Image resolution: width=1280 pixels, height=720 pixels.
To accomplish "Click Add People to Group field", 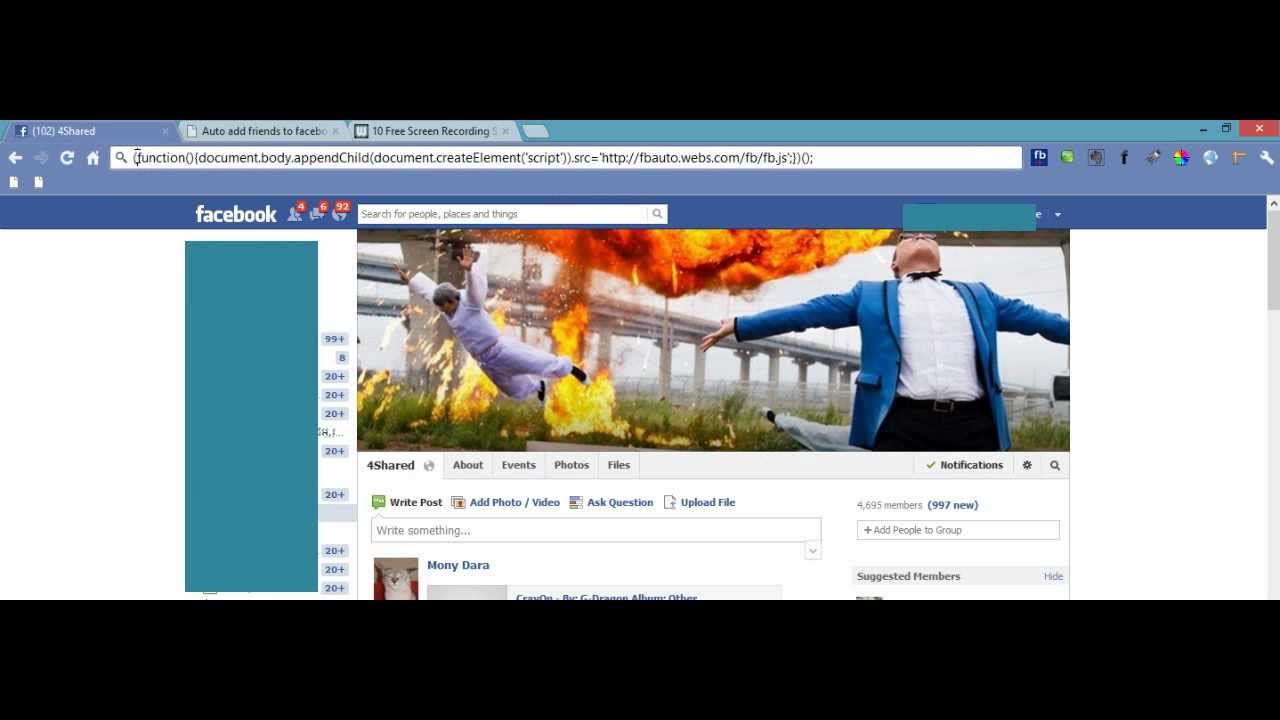I will click(958, 530).
